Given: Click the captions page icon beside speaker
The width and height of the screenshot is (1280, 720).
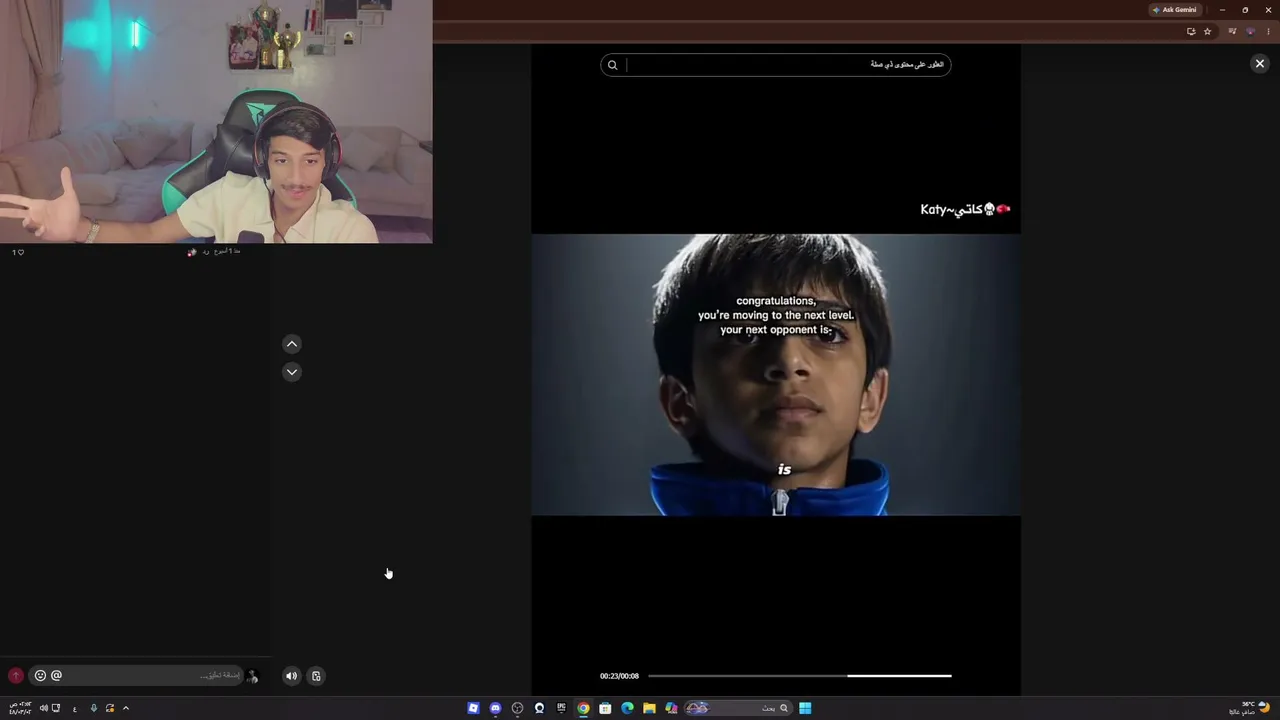Looking at the screenshot, I should pyautogui.click(x=316, y=676).
